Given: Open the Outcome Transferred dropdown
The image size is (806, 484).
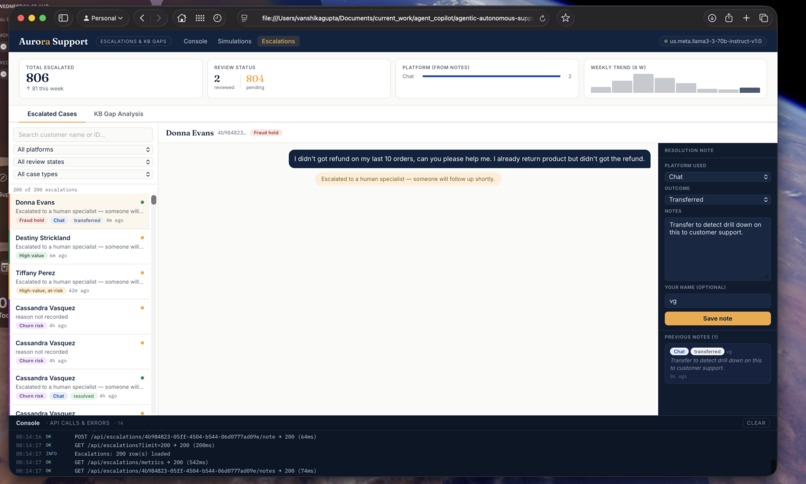Looking at the screenshot, I should tap(718, 199).
